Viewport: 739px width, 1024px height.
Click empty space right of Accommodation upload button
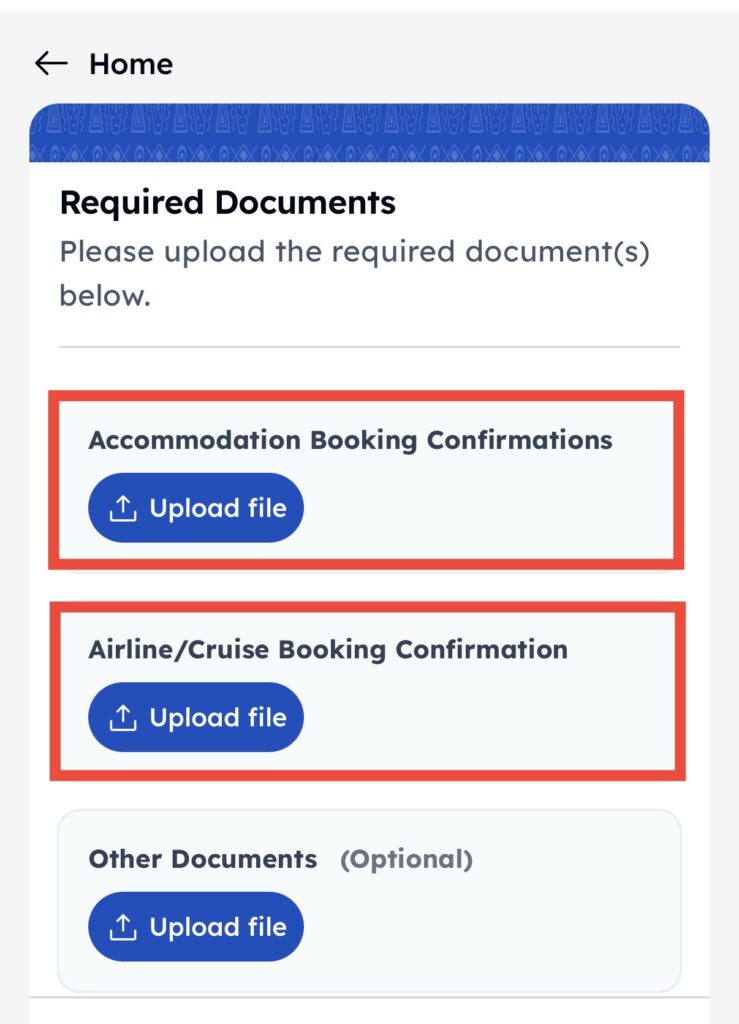pos(490,509)
